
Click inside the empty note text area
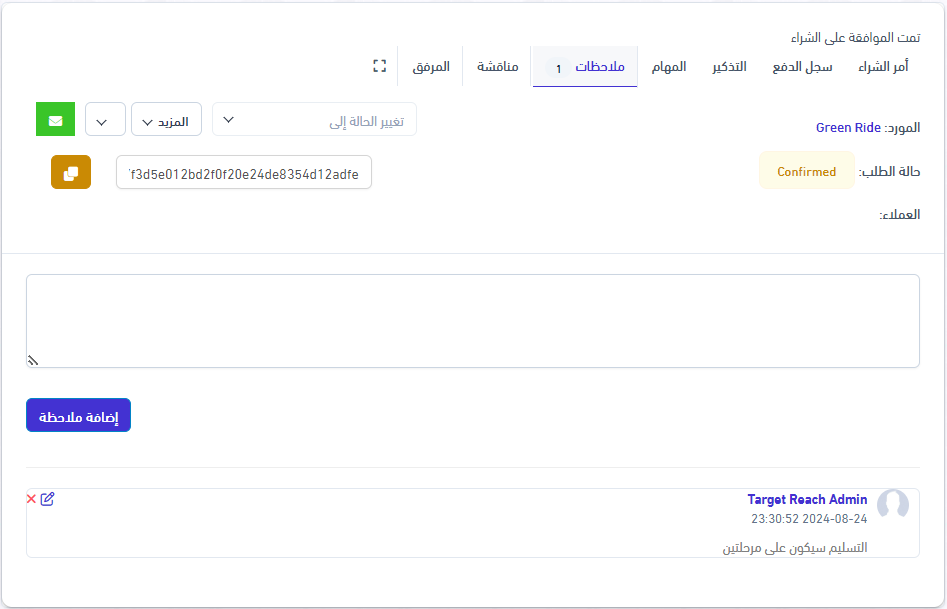coord(472,320)
